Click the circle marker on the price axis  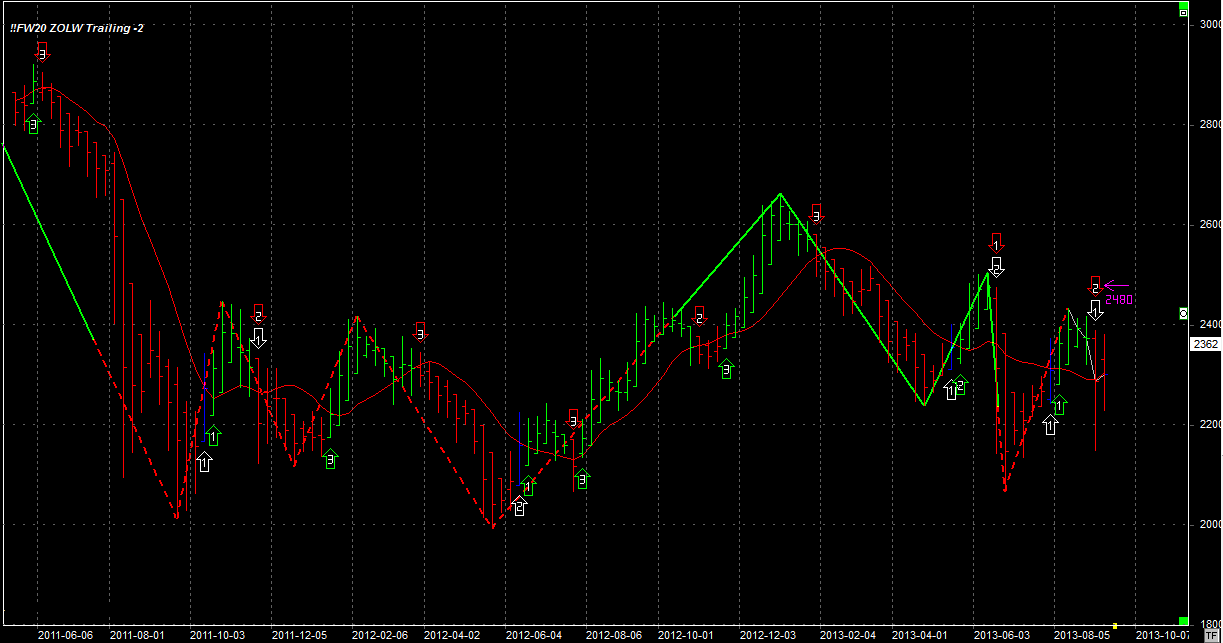tap(1183, 314)
